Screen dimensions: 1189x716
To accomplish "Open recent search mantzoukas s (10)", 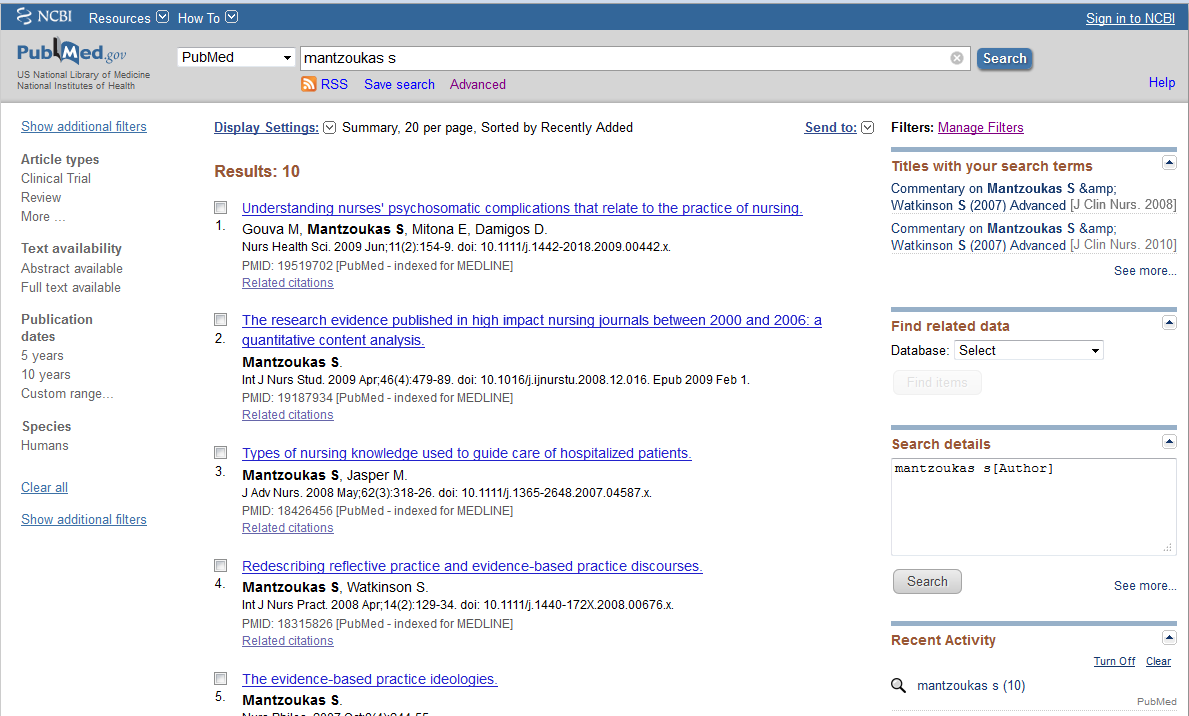I will pos(971,686).
